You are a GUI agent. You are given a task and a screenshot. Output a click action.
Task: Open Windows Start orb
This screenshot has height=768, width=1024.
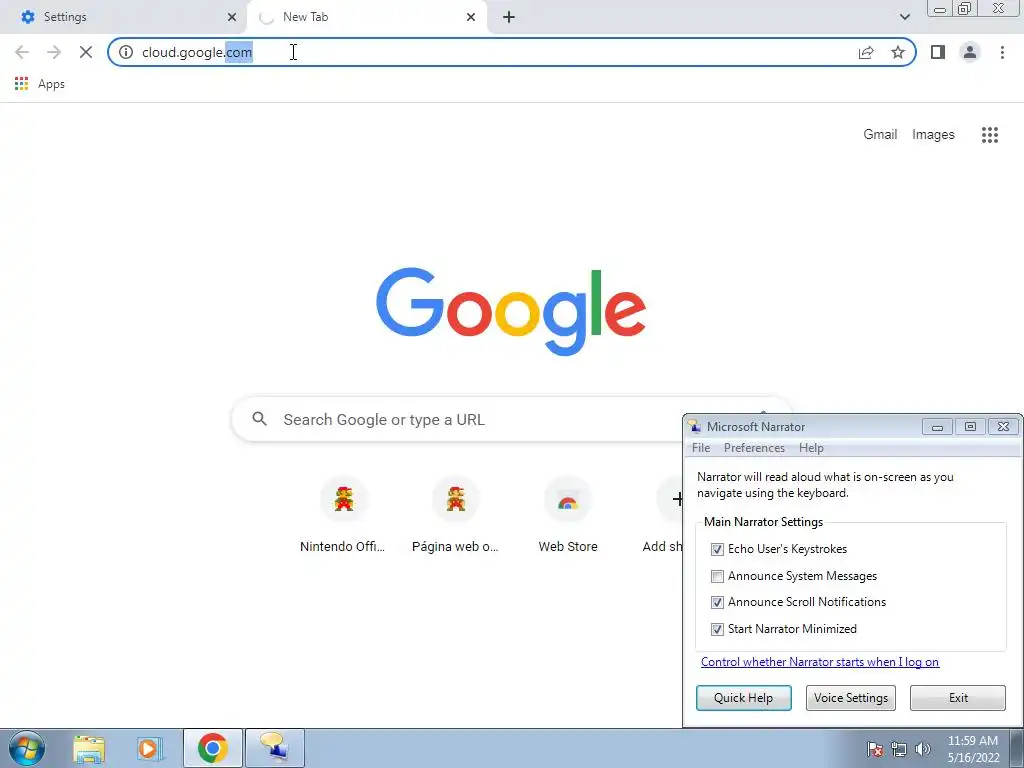(27, 748)
